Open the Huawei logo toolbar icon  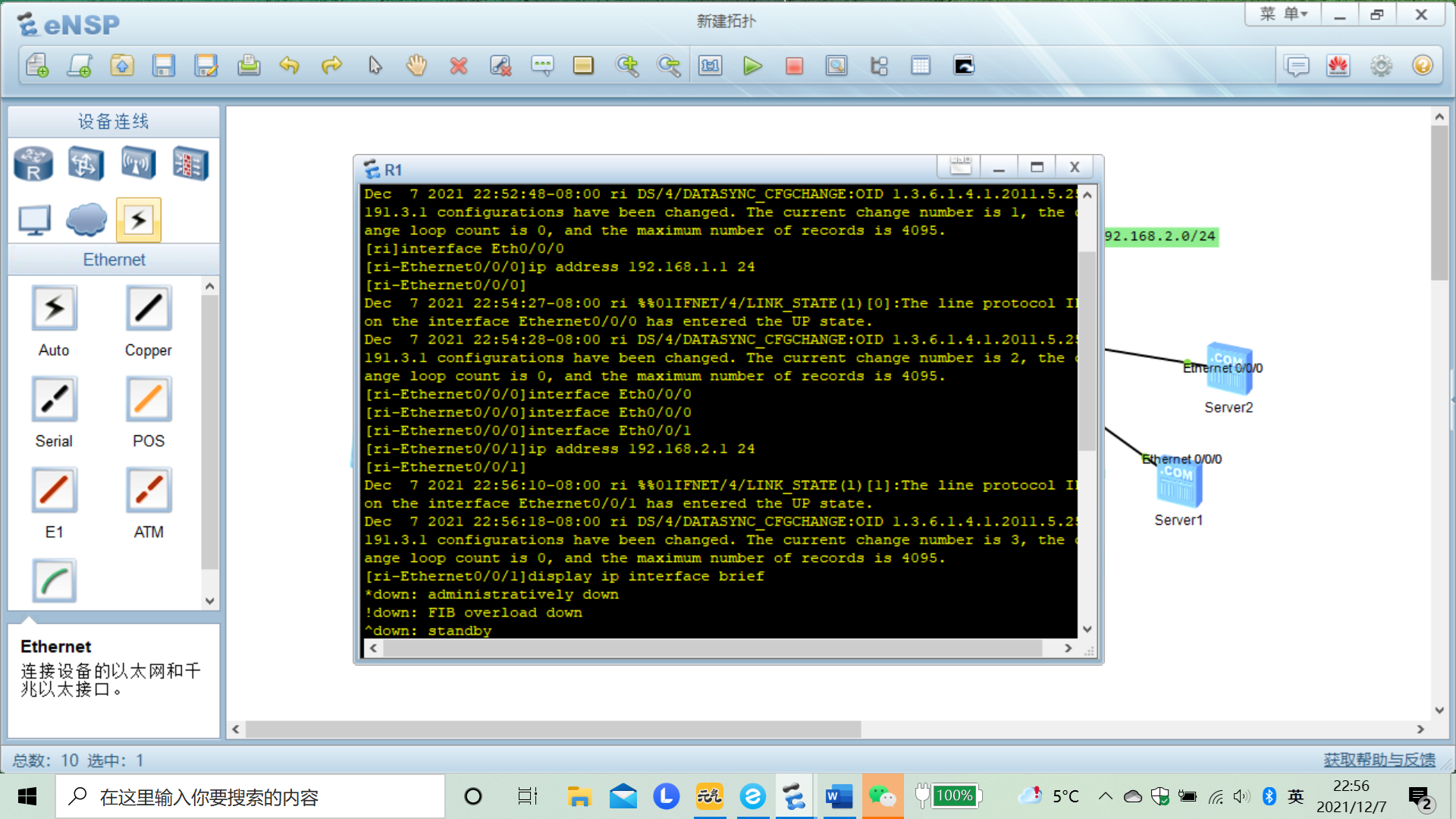(x=1338, y=66)
